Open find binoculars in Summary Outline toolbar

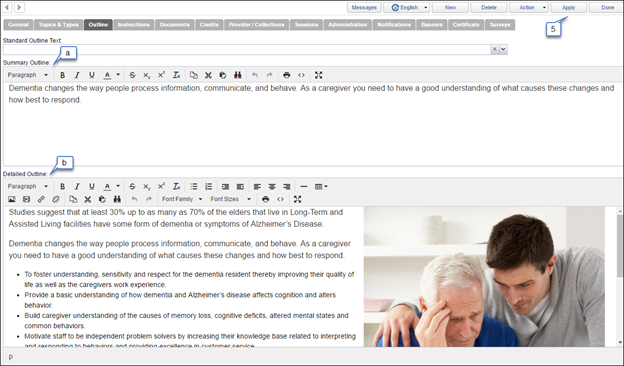[x=238, y=75]
